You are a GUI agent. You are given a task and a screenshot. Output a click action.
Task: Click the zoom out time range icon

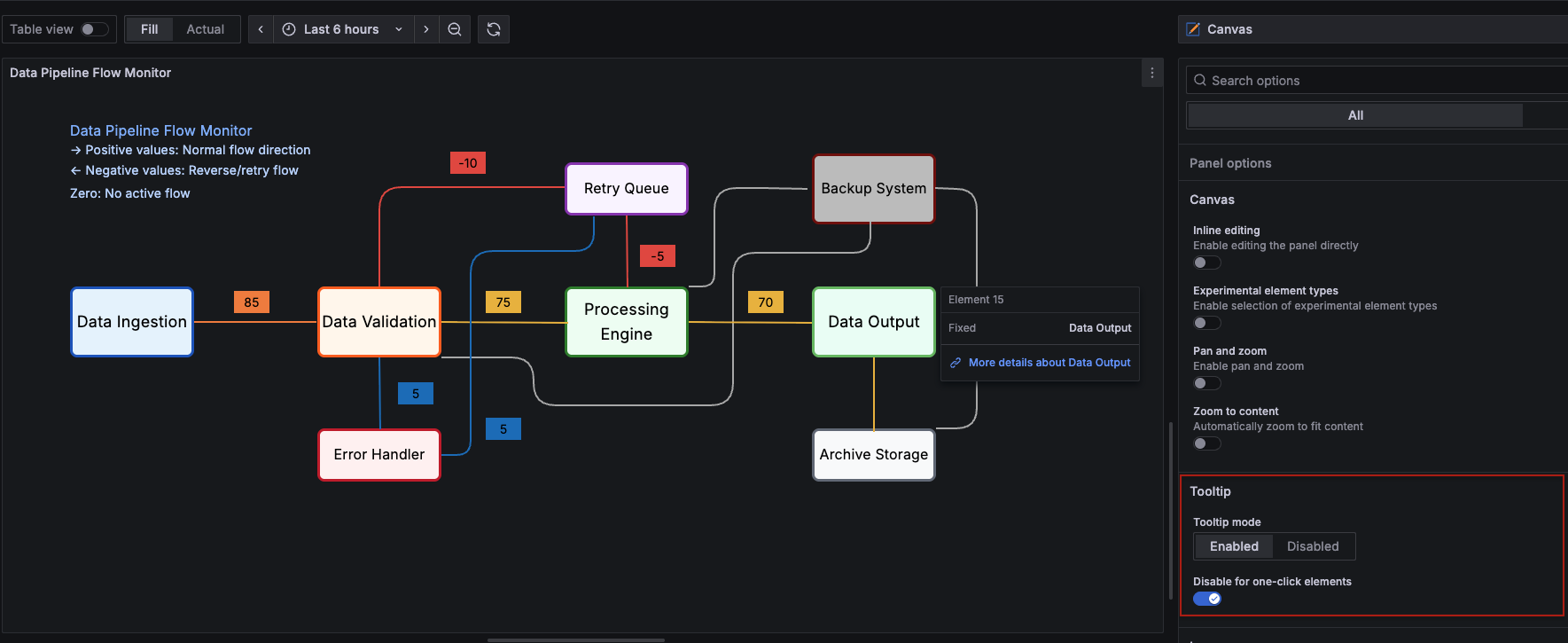tap(455, 29)
